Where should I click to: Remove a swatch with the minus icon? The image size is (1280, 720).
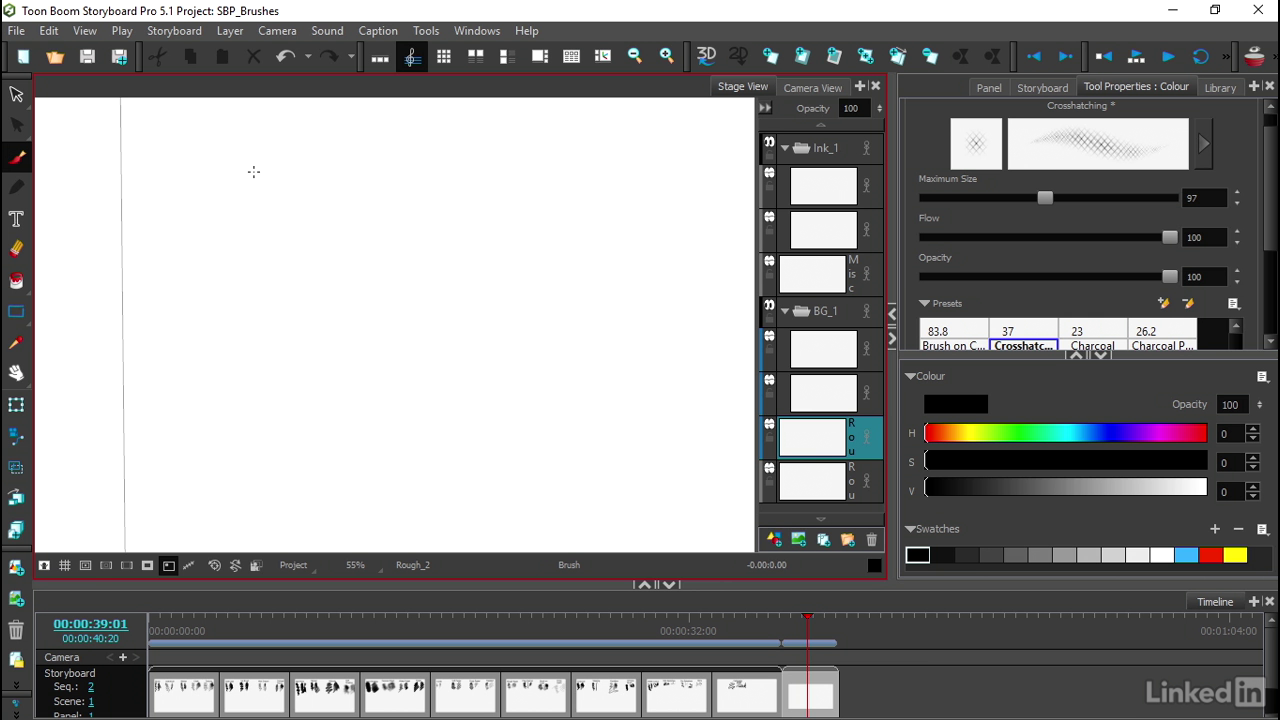coord(1239,529)
